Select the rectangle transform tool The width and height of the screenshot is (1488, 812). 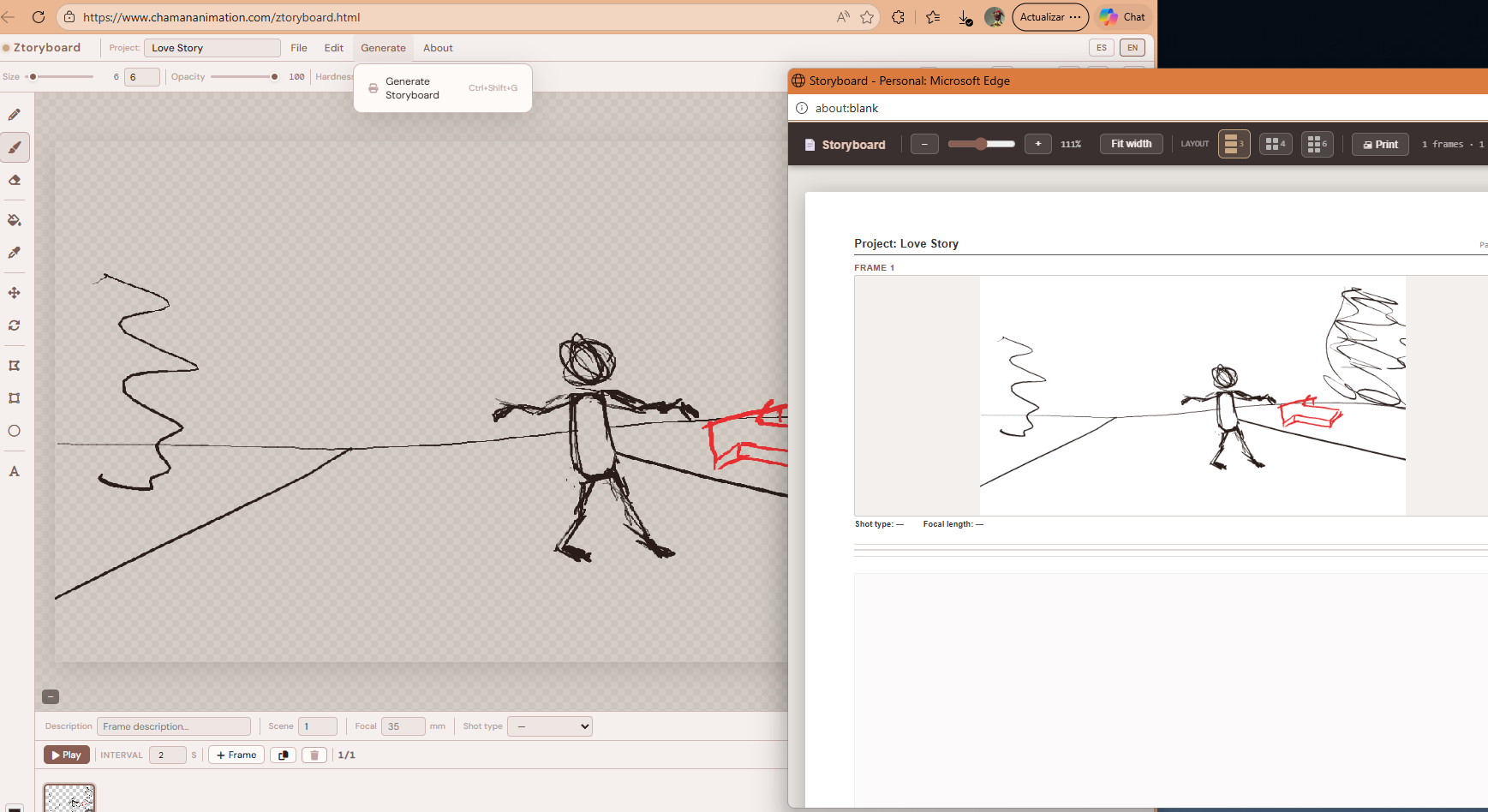[x=15, y=398]
